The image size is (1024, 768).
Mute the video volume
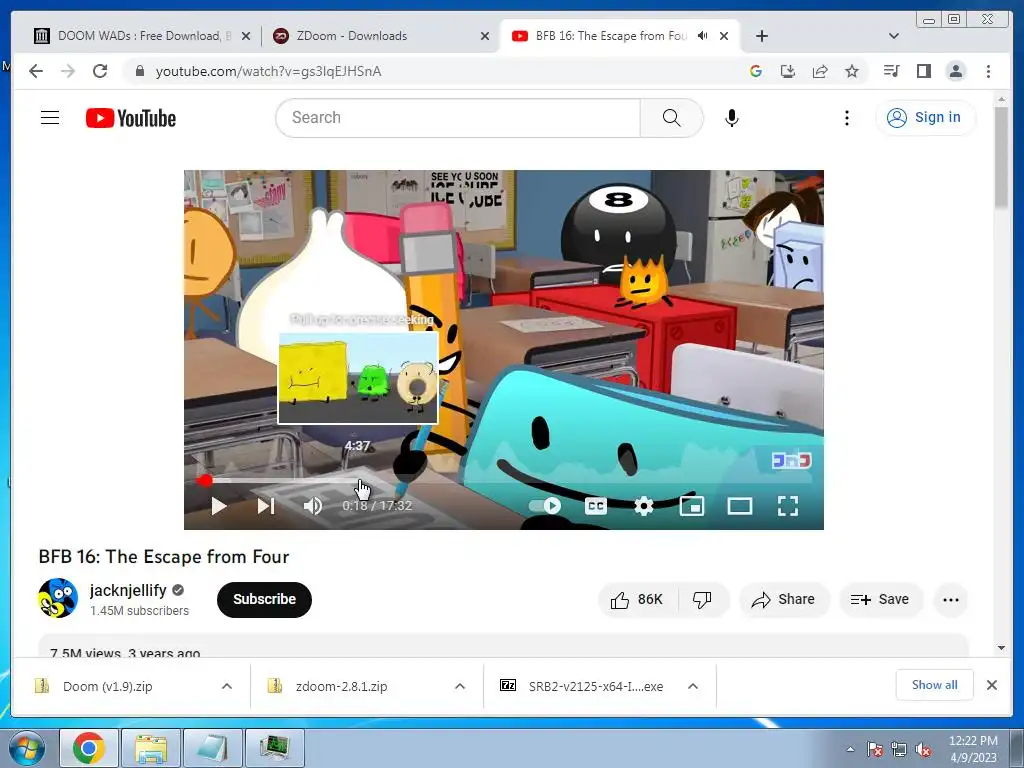tap(313, 506)
